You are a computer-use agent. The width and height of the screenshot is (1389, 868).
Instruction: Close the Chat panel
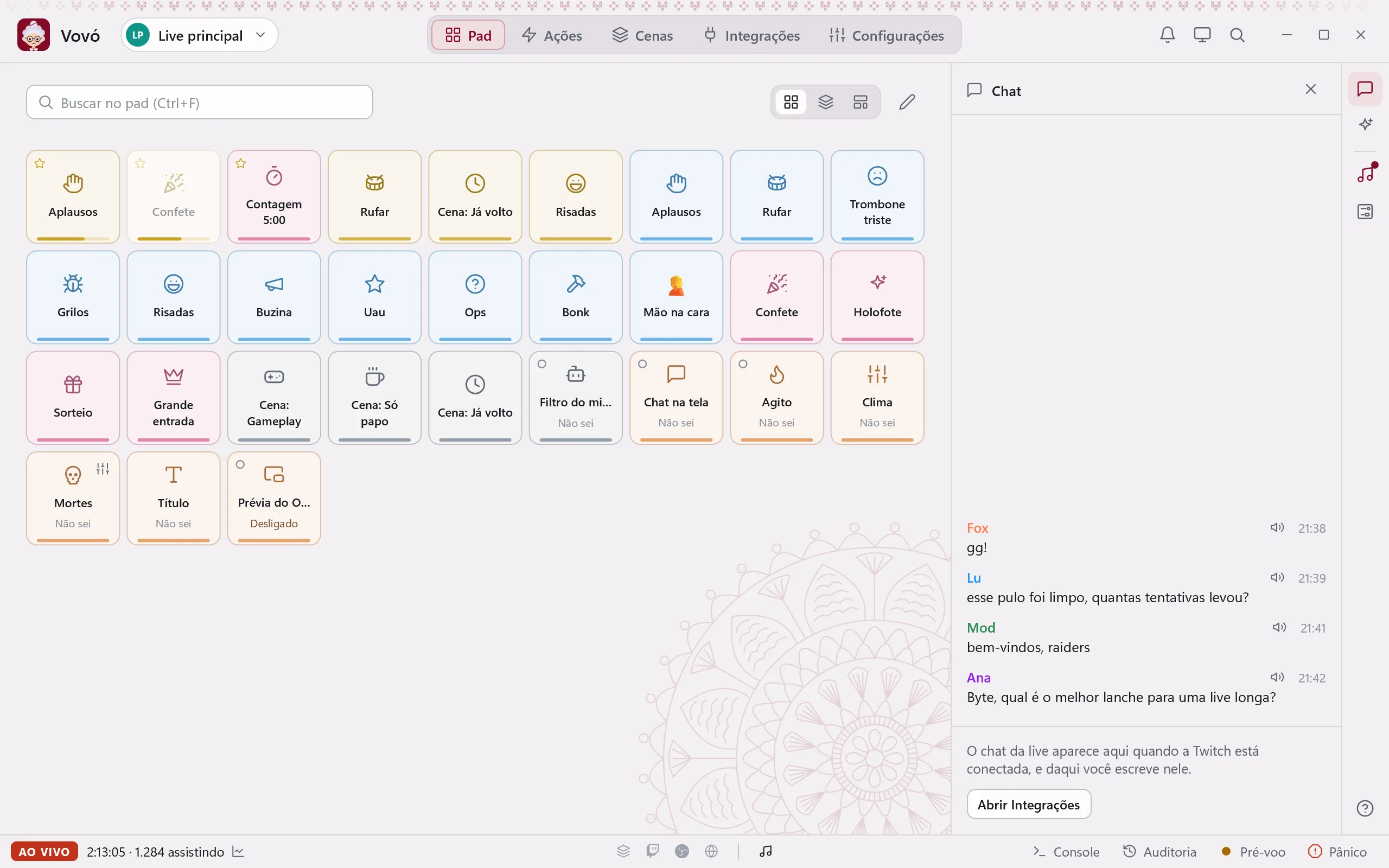click(1310, 89)
